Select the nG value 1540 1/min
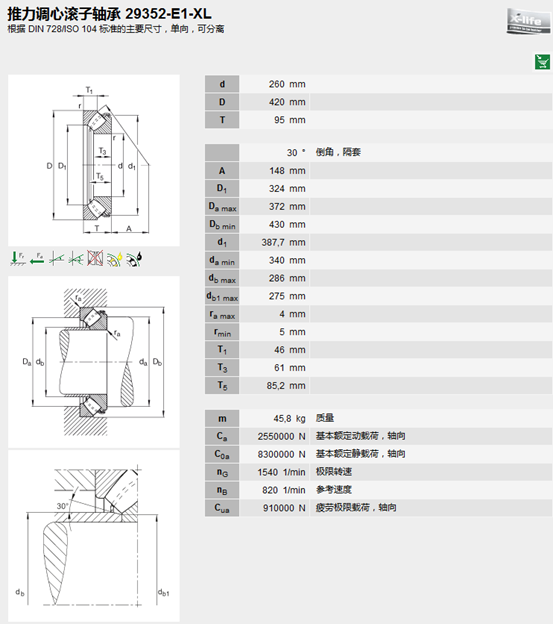 [281, 472]
